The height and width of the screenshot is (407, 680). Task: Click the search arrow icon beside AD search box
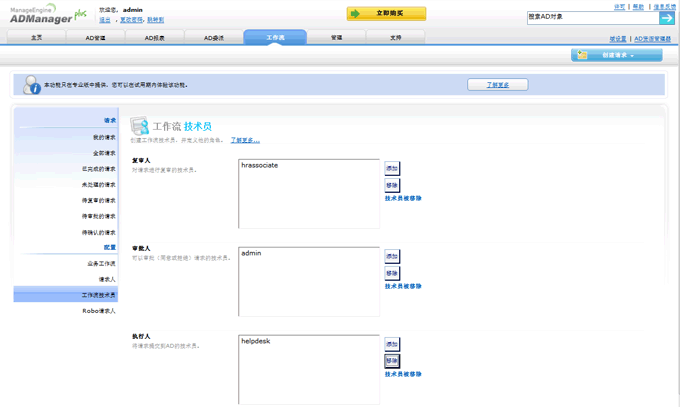667,18
